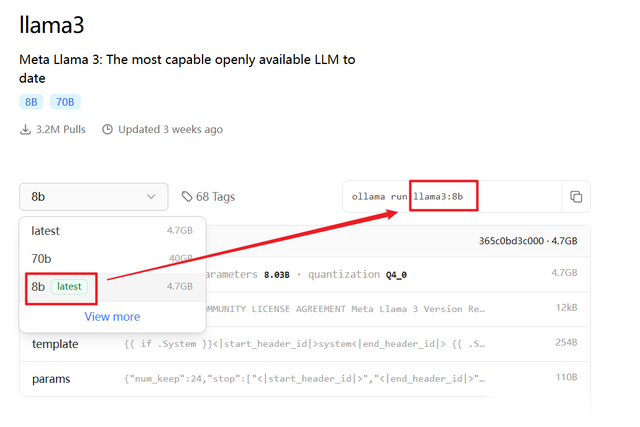Open the template file row
Image resolution: width=640 pixels, height=427 pixels.
(305, 344)
